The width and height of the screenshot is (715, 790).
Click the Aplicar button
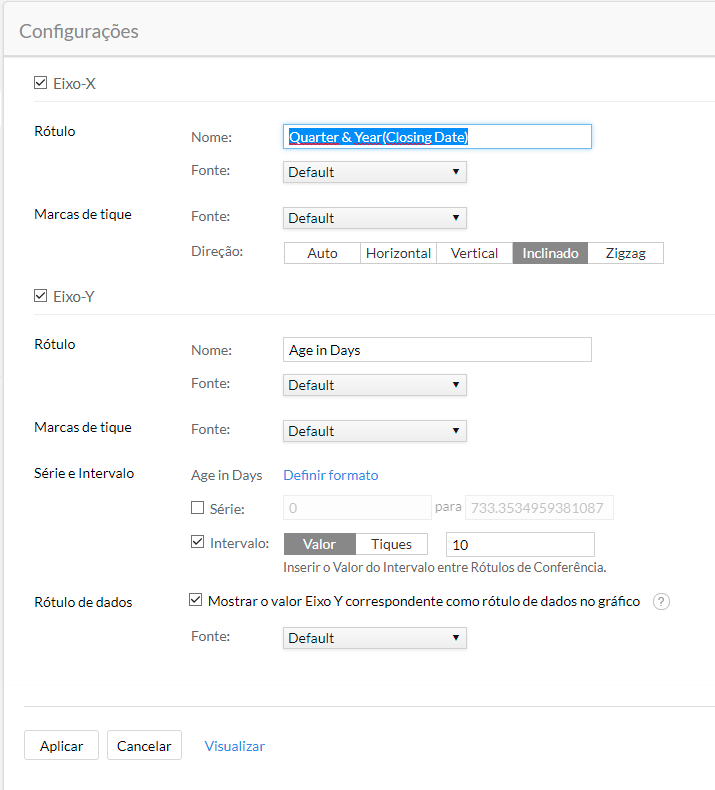click(61, 745)
